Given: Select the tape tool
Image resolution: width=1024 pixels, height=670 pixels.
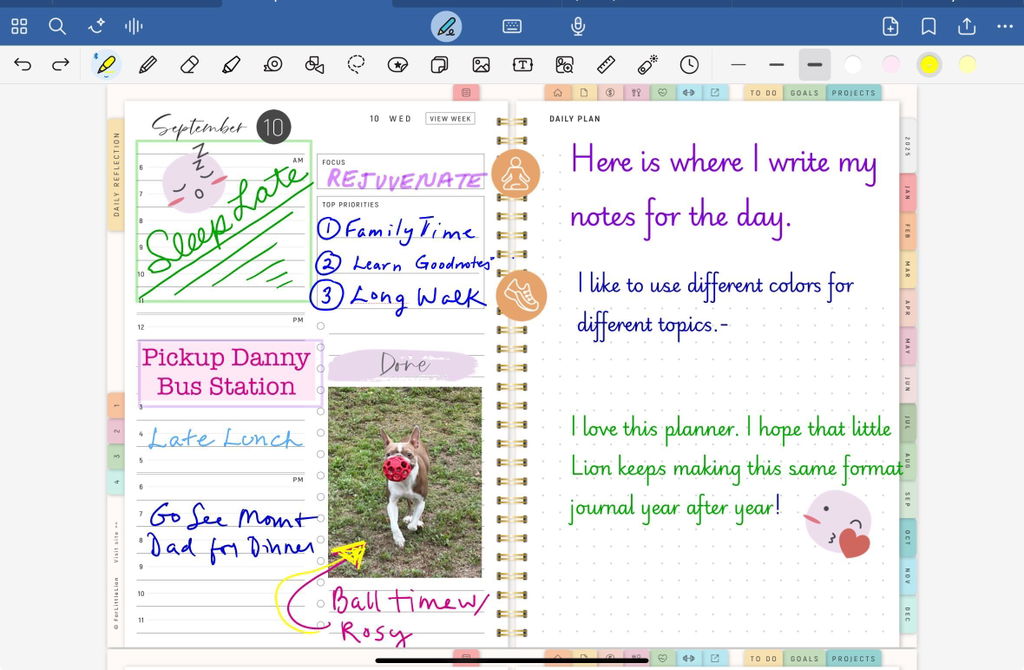Looking at the screenshot, I should (273, 65).
